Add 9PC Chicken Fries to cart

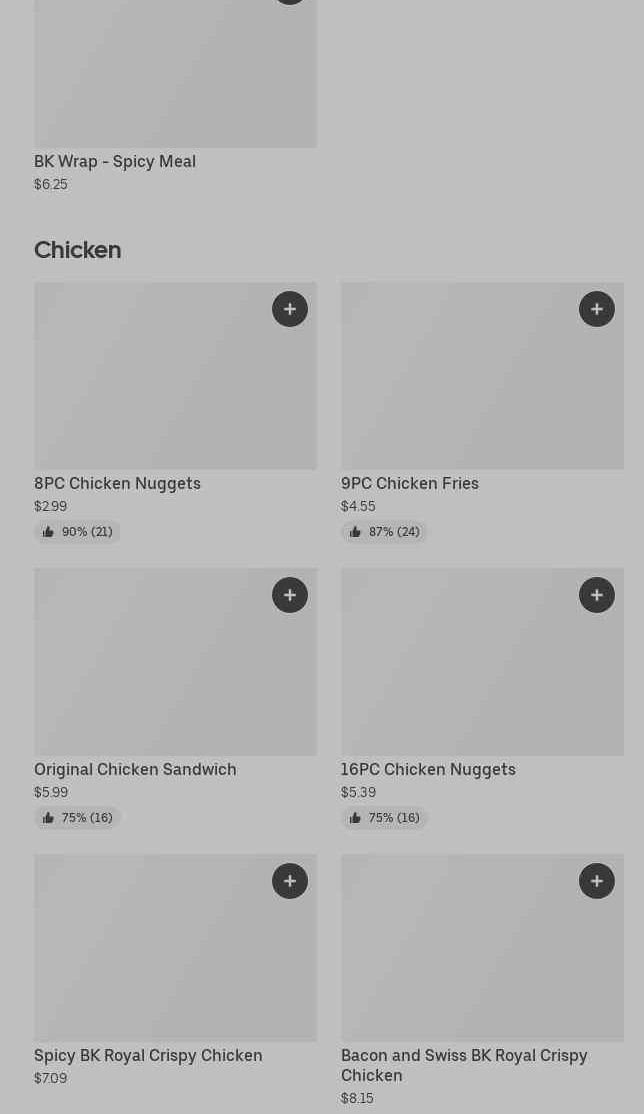click(x=597, y=309)
